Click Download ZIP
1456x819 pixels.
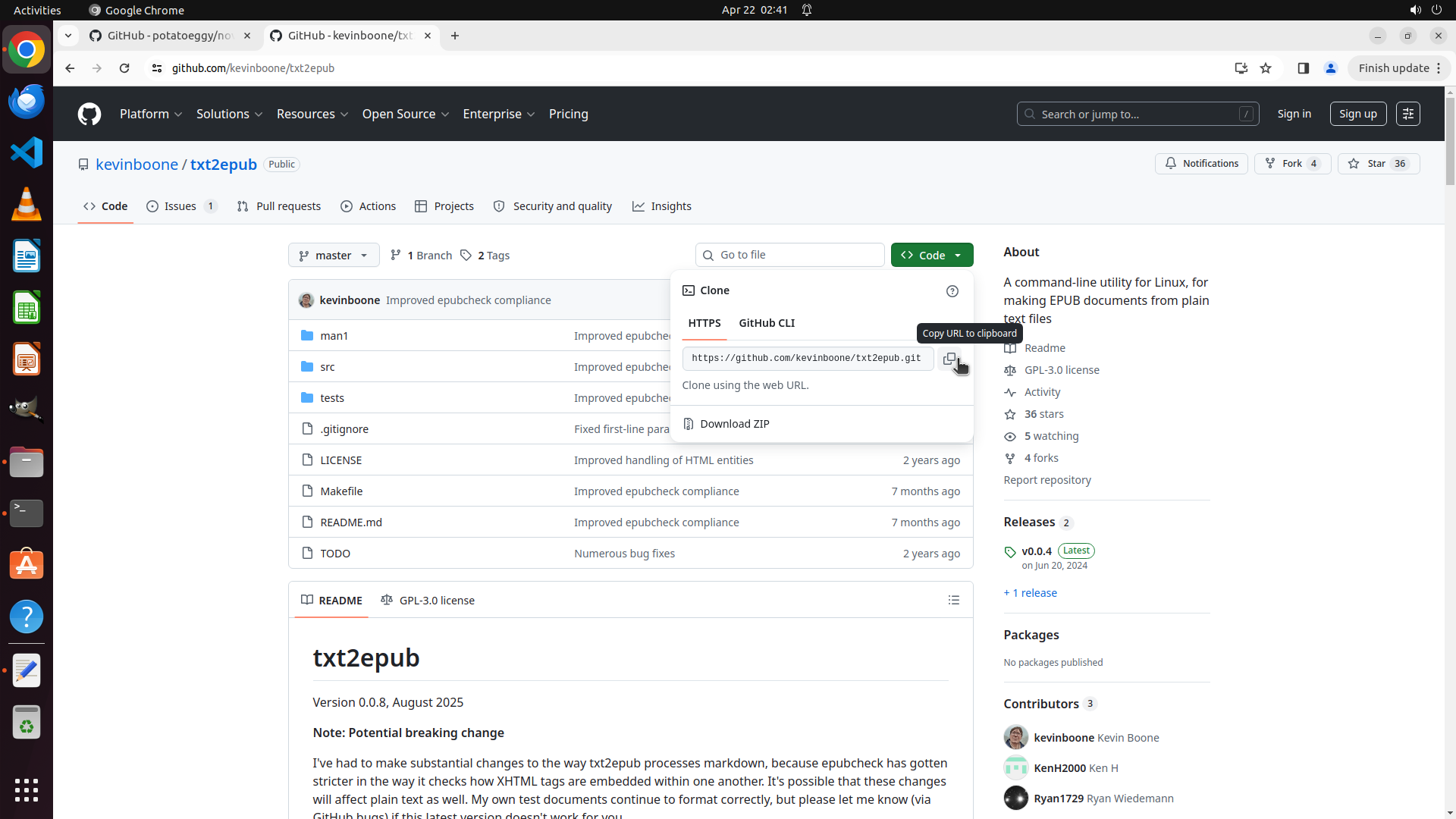point(734,424)
